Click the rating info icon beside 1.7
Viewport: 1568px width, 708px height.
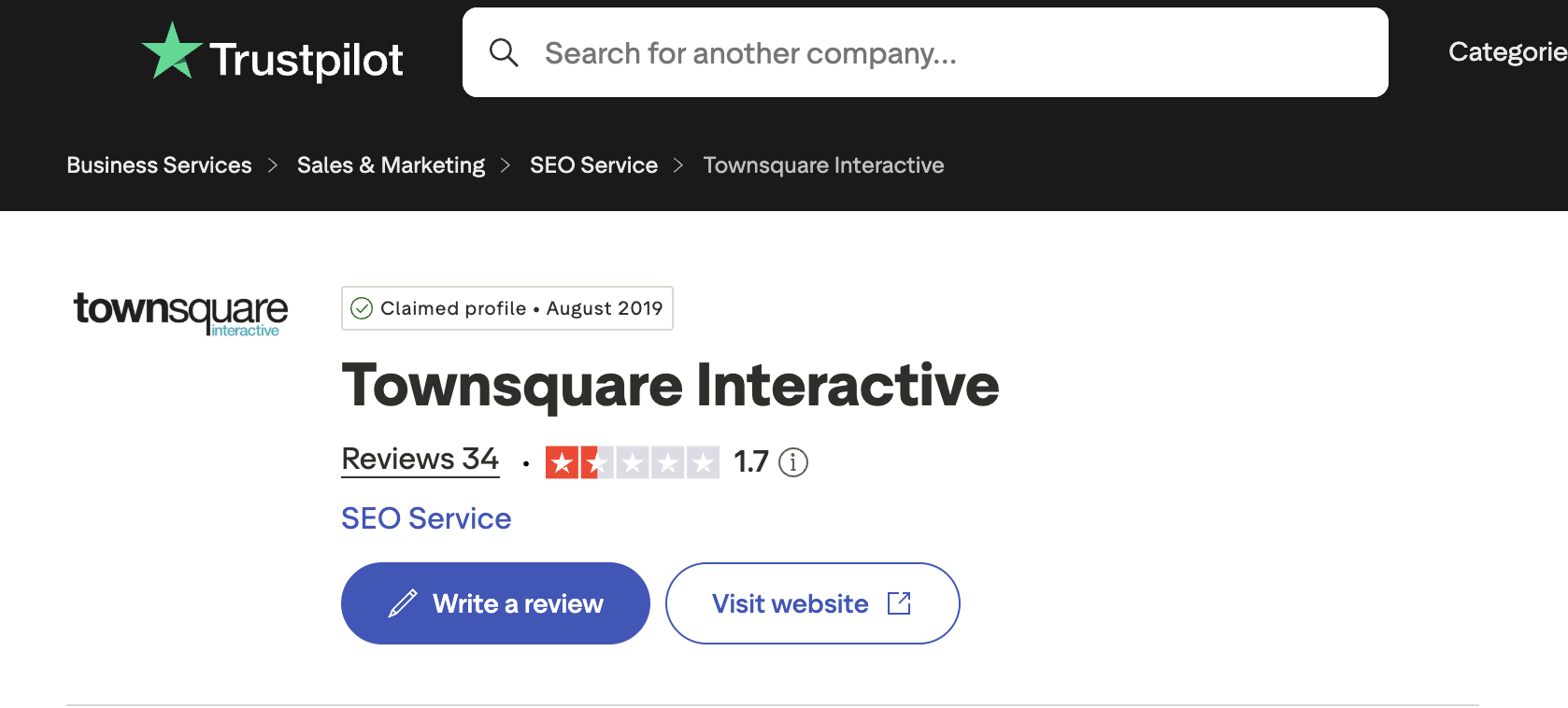(793, 461)
